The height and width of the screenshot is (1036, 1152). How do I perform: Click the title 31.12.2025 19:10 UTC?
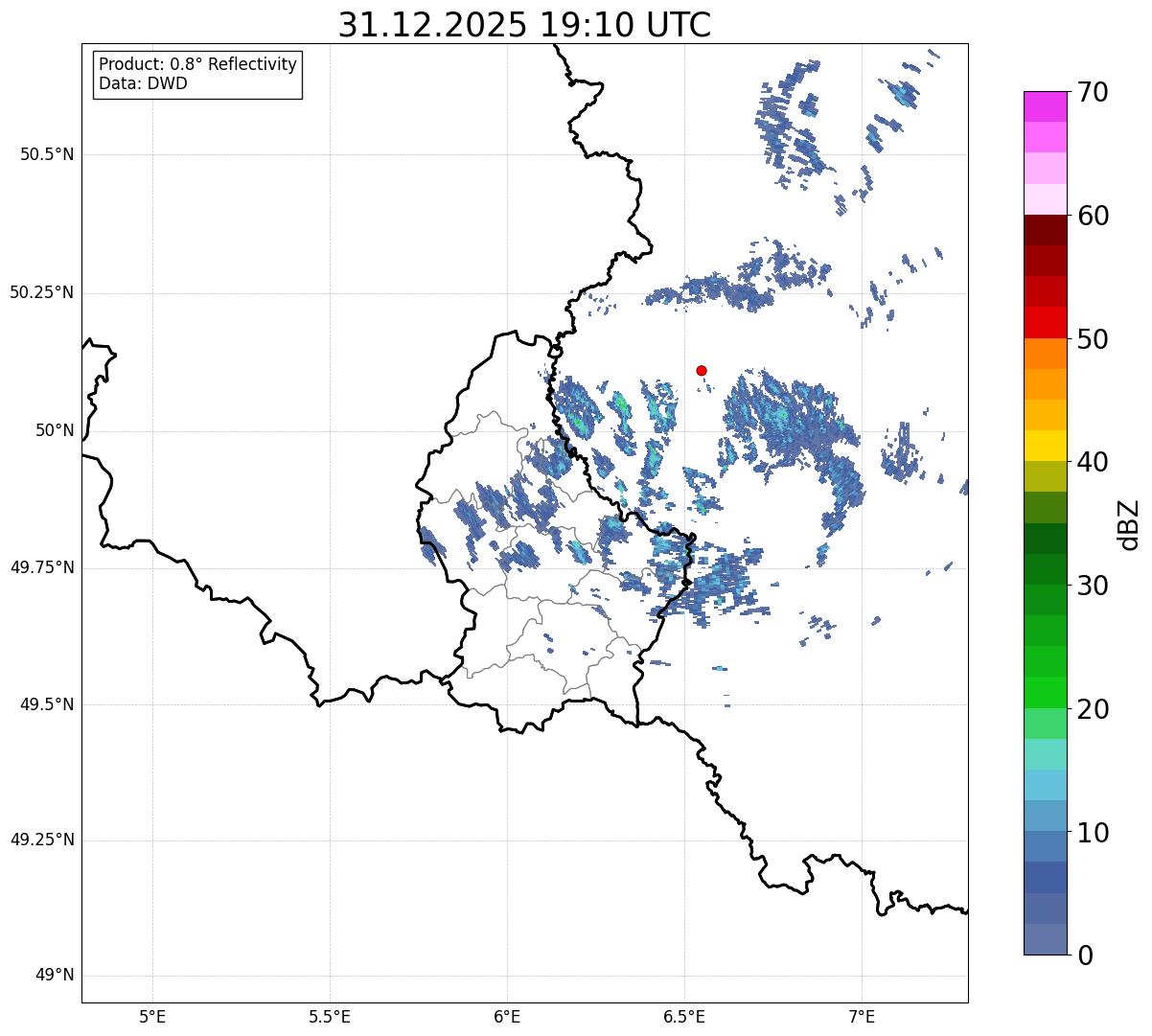[524, 25]
